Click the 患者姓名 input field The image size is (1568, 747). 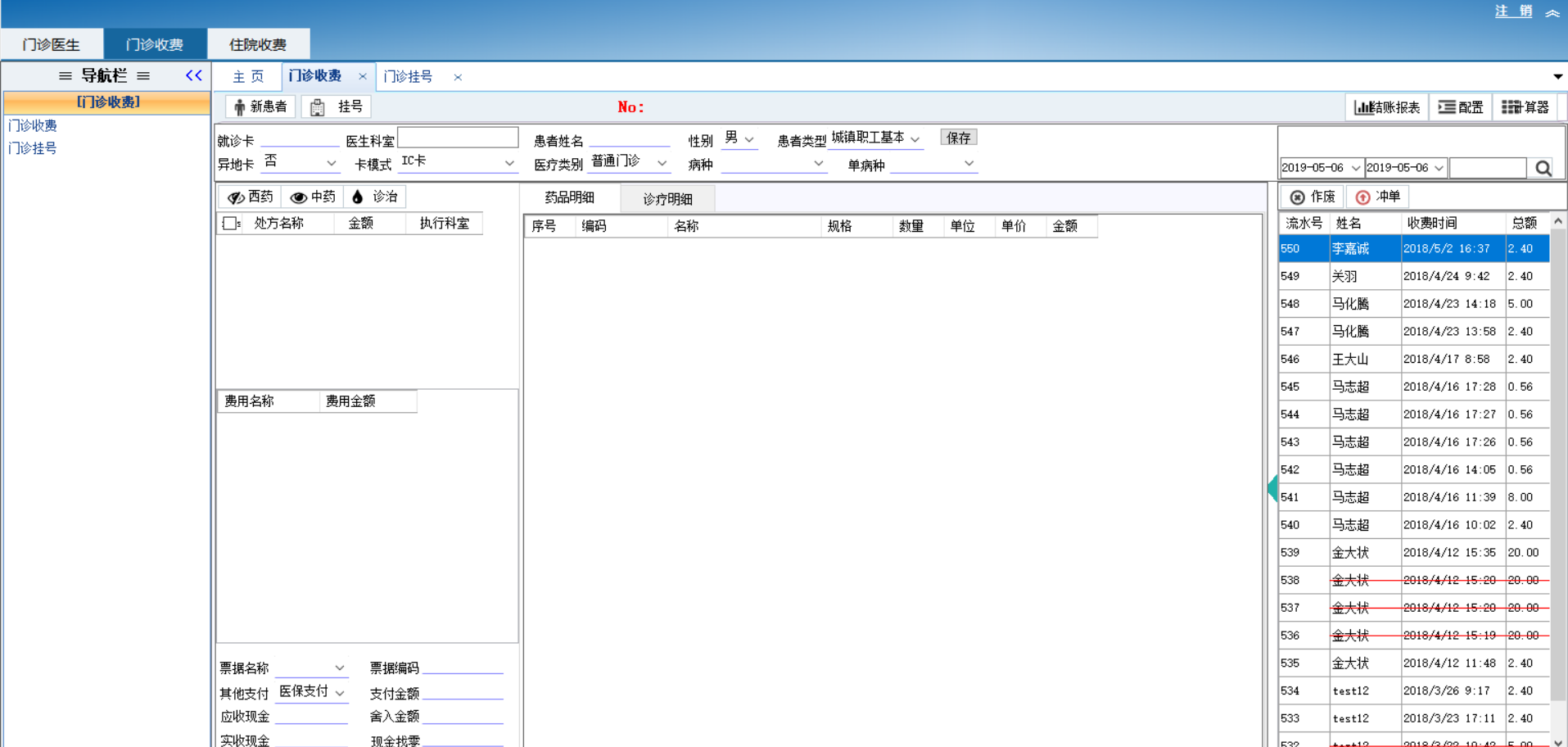click(x=629, y=139)
